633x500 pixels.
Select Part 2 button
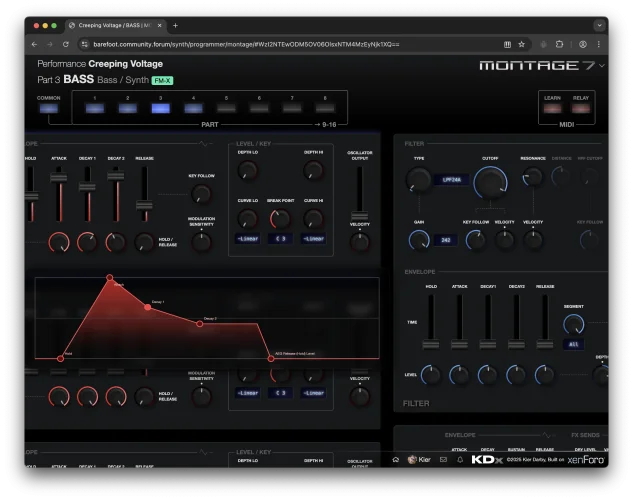tap(128, 108)
